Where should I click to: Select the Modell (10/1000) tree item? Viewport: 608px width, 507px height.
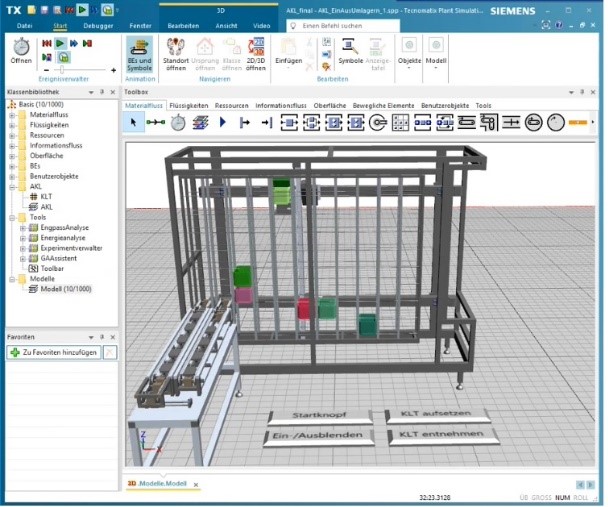click(x=66, y=289)
